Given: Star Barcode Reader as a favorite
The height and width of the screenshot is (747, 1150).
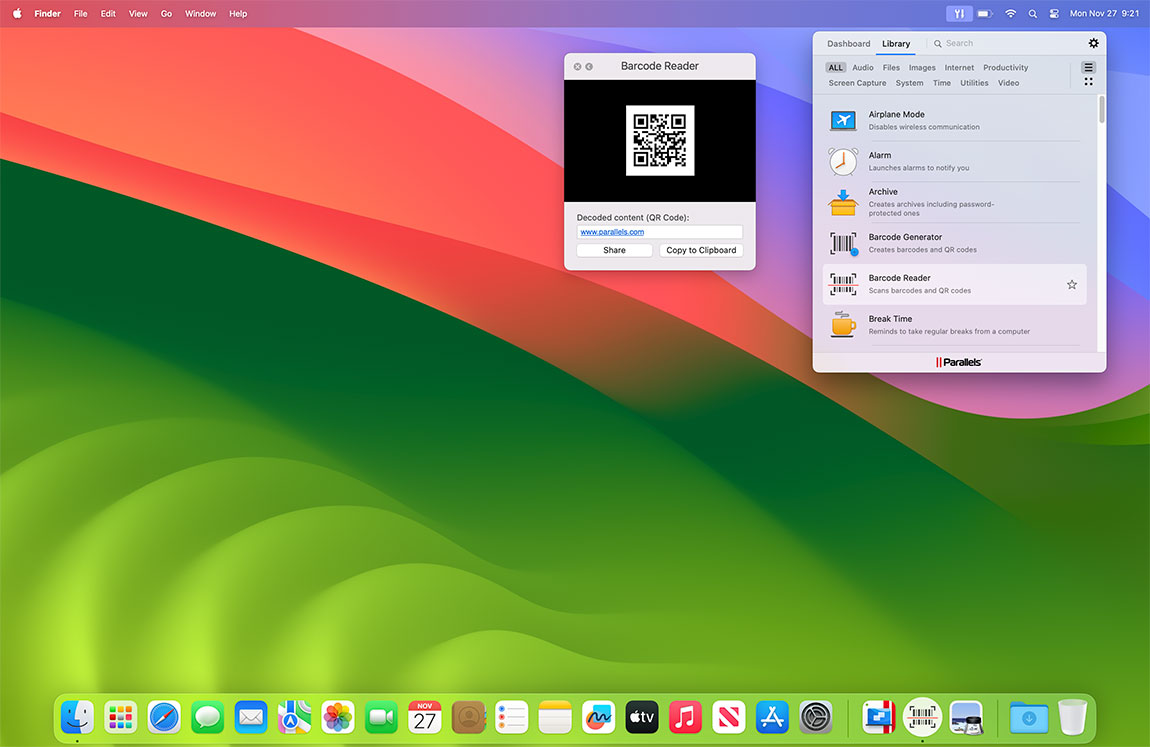Looking at the screenshot, I should (x=1071, y=284).
